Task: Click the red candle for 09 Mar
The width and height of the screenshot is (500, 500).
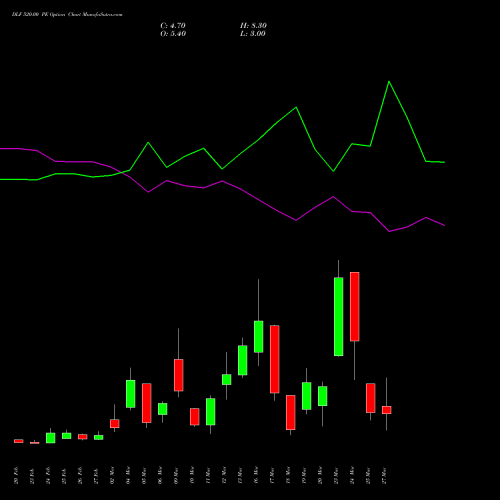Action: click(x=179, y=375)
